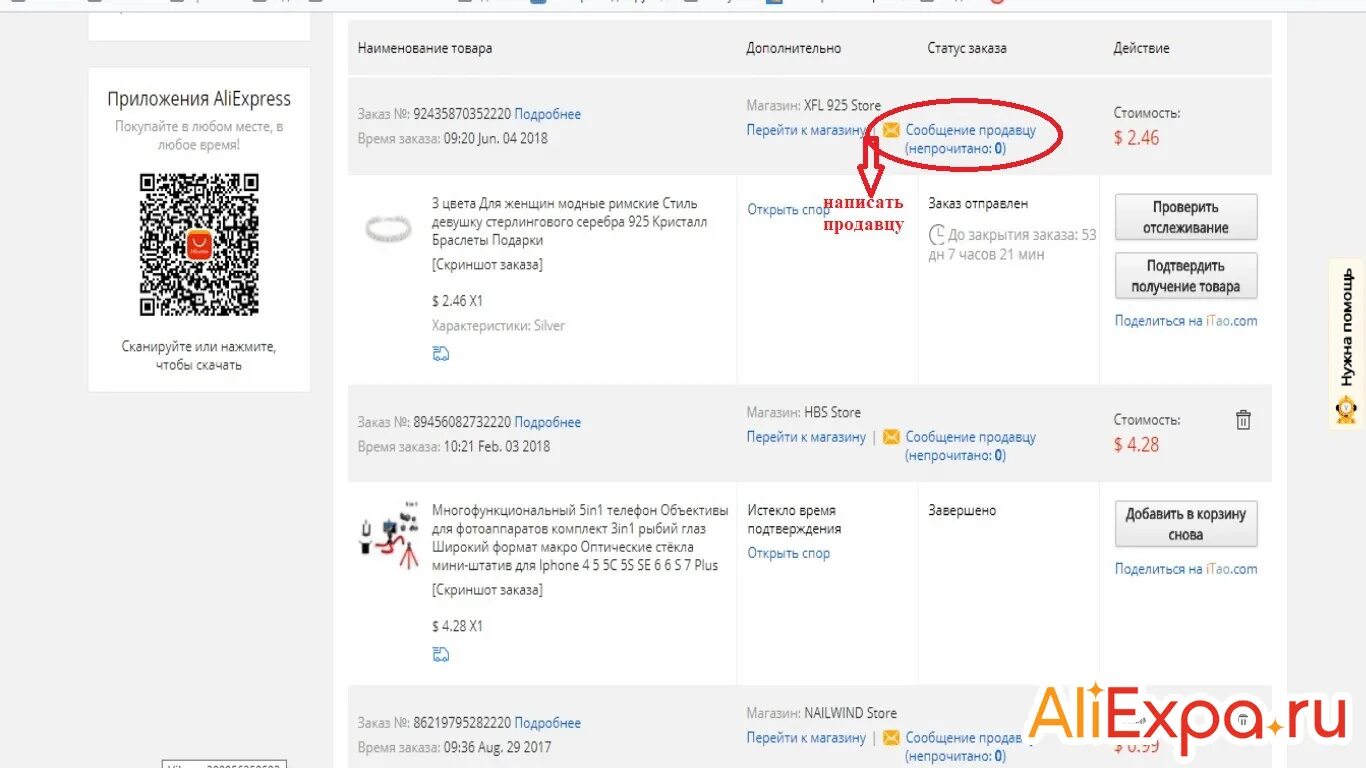Screen dimensions: 1366x768
Task: Click Статус заказа column header
Action: coord(967,48)
